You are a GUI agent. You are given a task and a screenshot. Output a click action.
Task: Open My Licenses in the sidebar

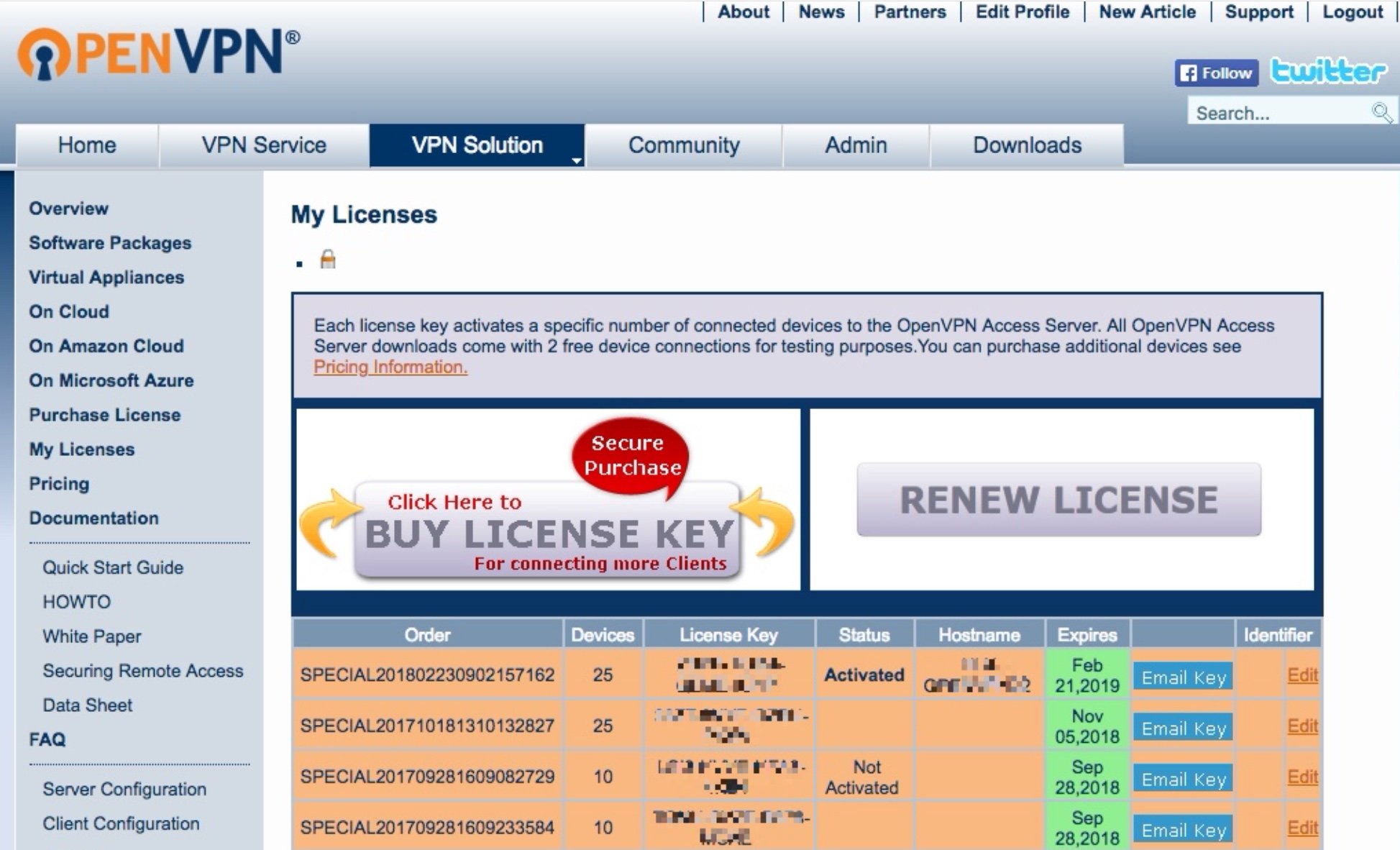click(82, 449)
